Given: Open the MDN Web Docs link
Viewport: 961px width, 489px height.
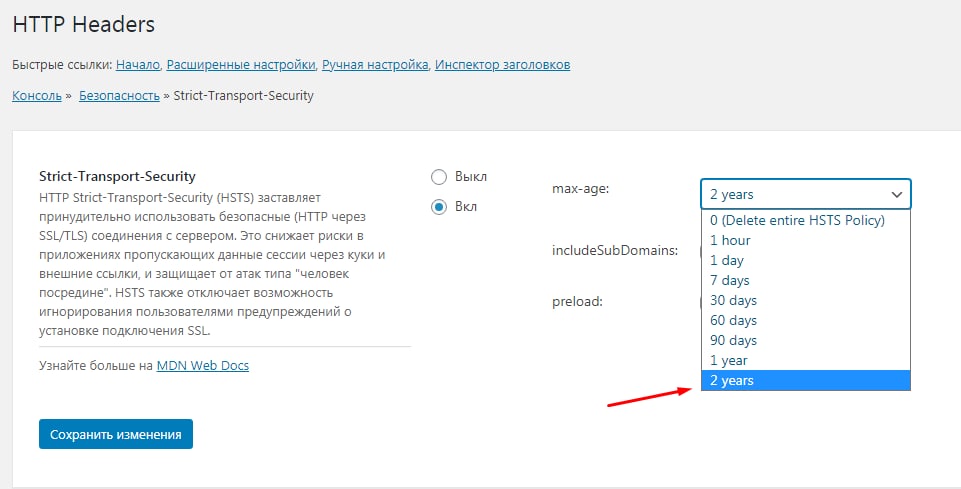Looking at the screenshot, I should (203, 365).
